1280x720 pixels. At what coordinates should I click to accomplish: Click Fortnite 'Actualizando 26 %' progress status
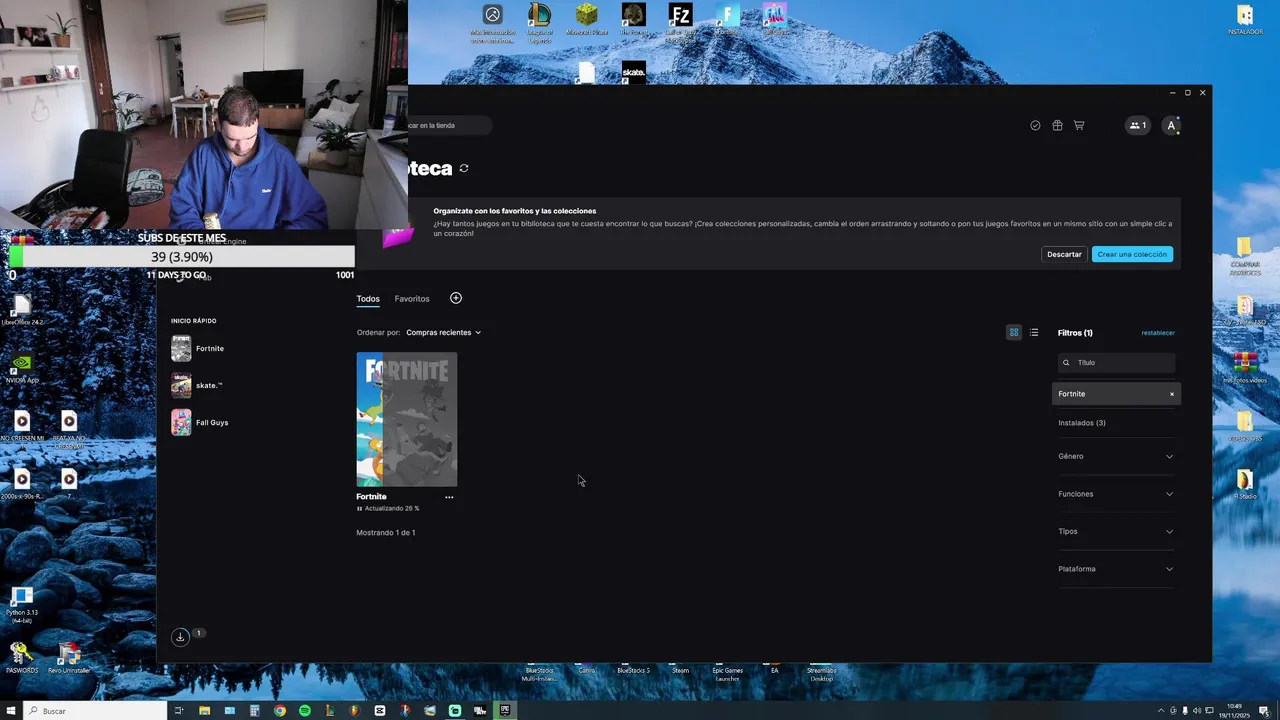pyautogui.click(x=388, y=509)
